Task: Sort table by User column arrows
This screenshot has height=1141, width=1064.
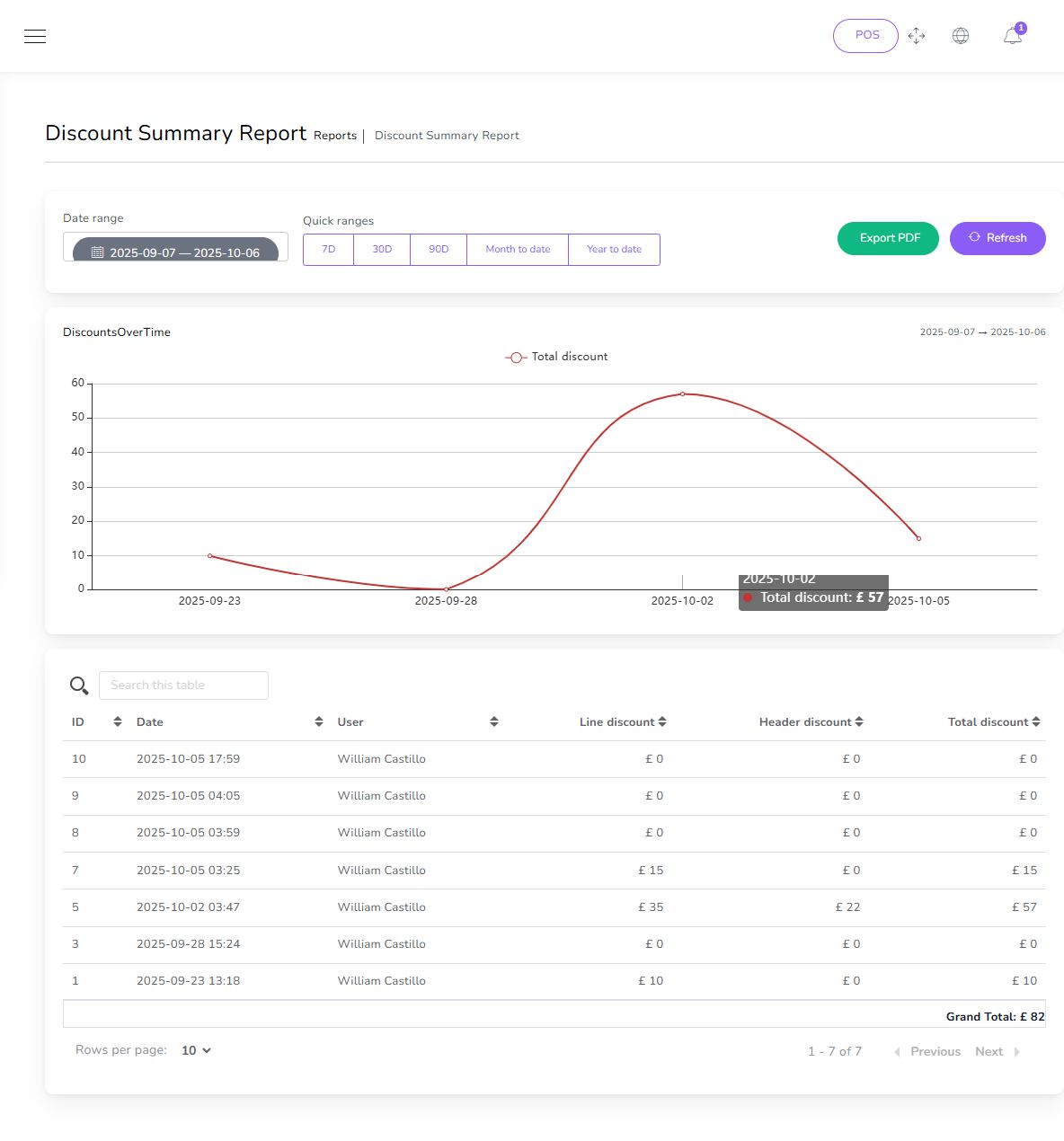Action: (x=494, y=722)
